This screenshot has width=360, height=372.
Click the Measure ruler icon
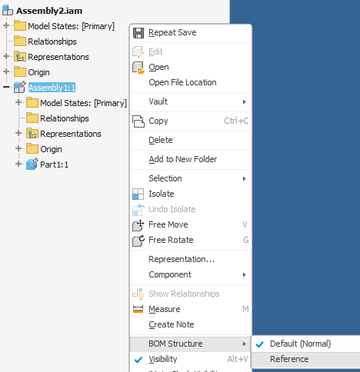[x=138, y=309]
